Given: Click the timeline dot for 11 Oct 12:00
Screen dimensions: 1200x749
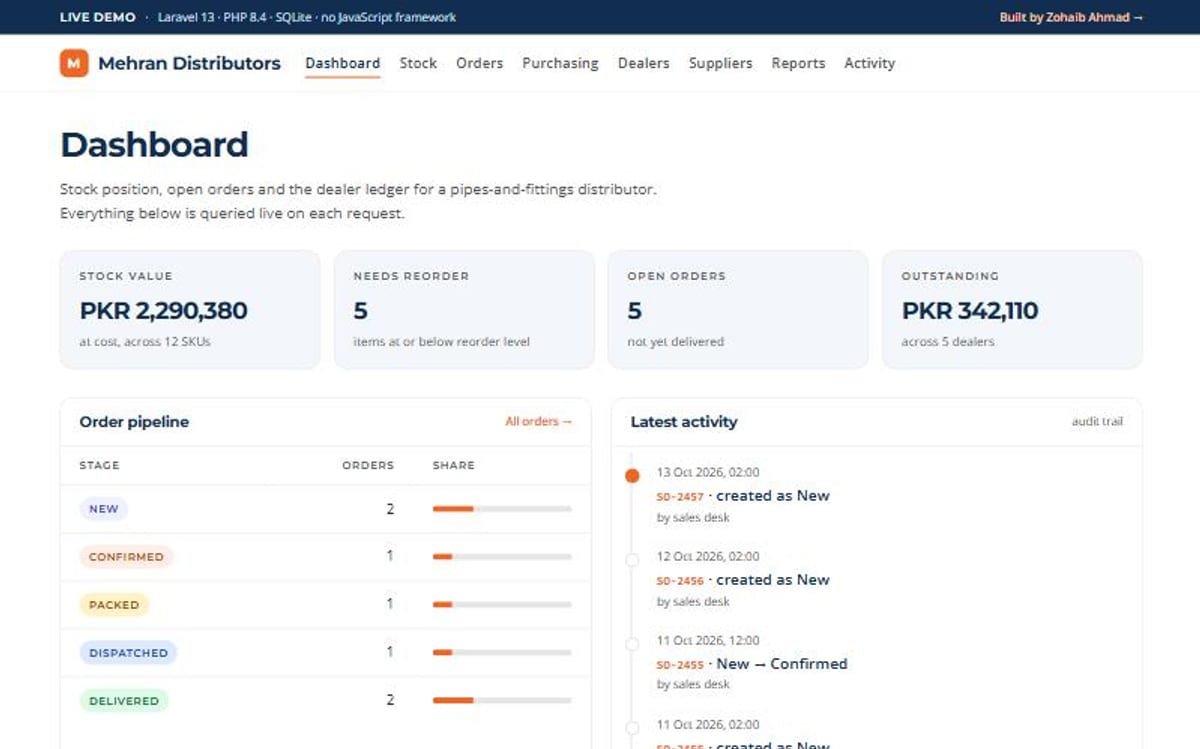Looking at the screenshot, I should [632, 644].
